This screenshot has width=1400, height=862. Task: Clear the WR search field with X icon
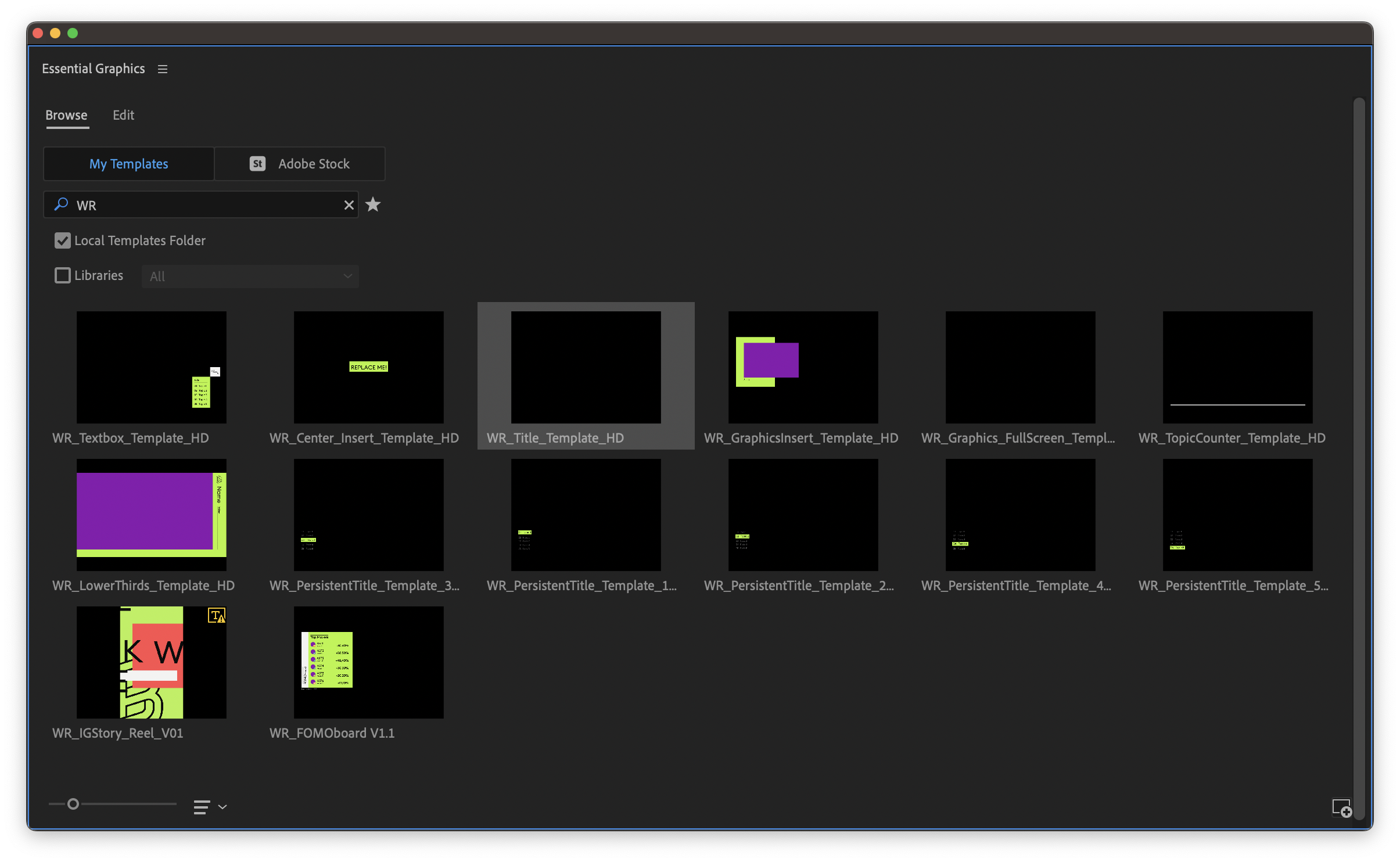[348, 205]
